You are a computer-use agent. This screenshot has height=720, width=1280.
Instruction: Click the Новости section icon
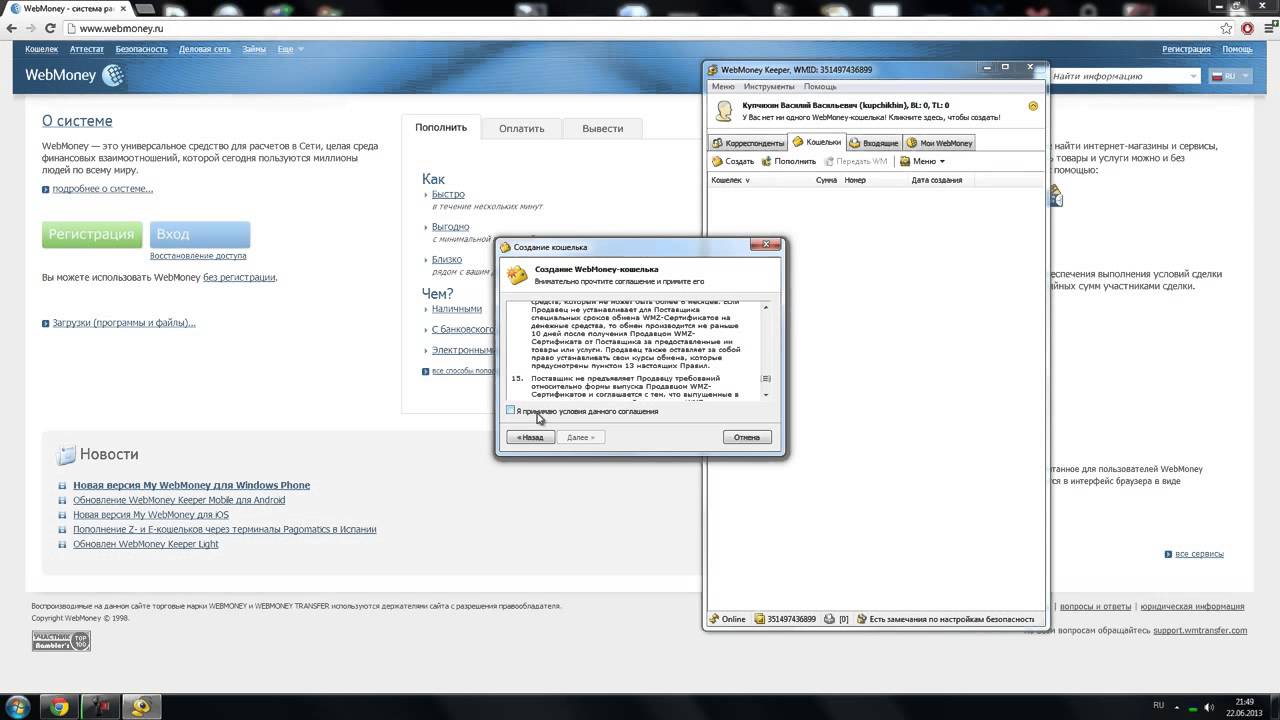pyautogui.click(x=66, y=455)
